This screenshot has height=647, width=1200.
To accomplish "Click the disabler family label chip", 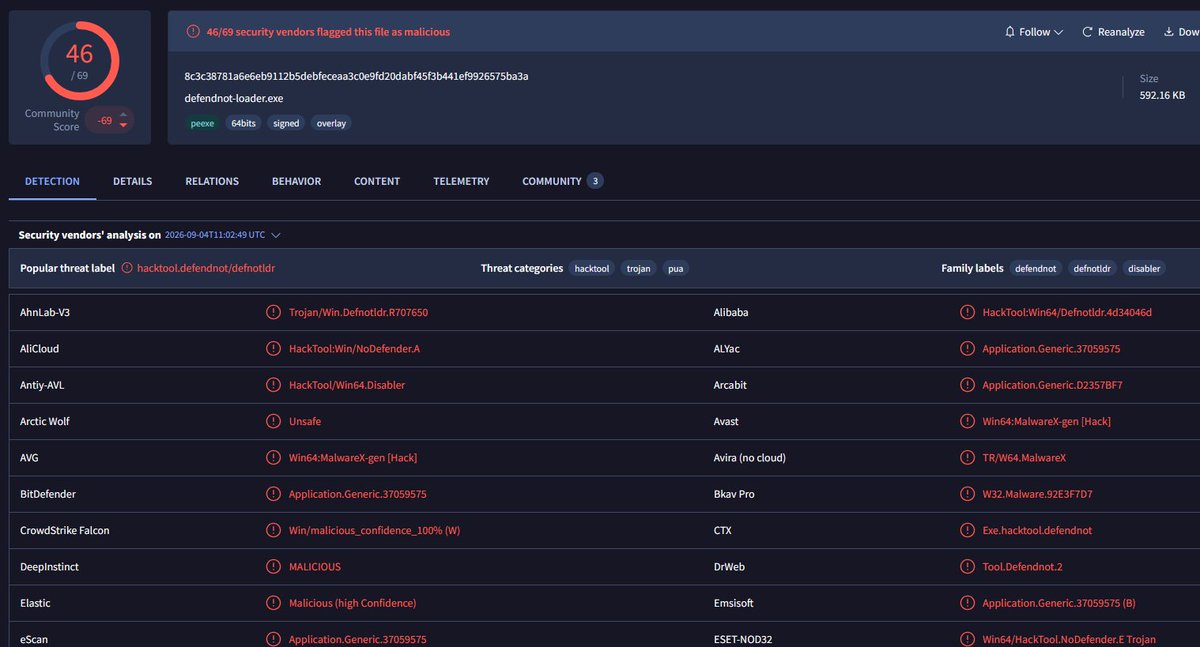I will (x=1144, y=268).
